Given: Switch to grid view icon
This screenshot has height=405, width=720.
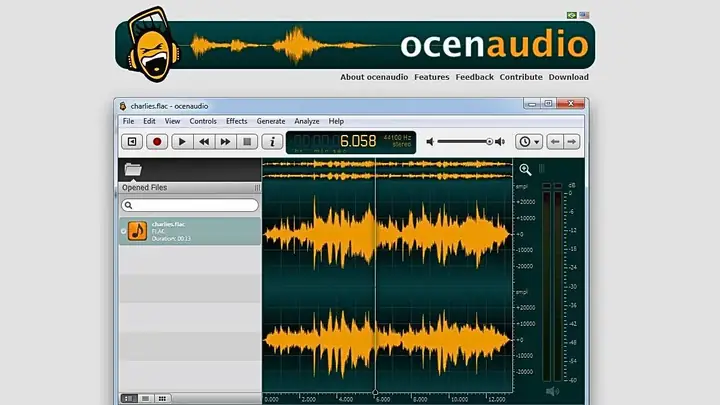Looking at the screenshot, I should tap(162, 399).
